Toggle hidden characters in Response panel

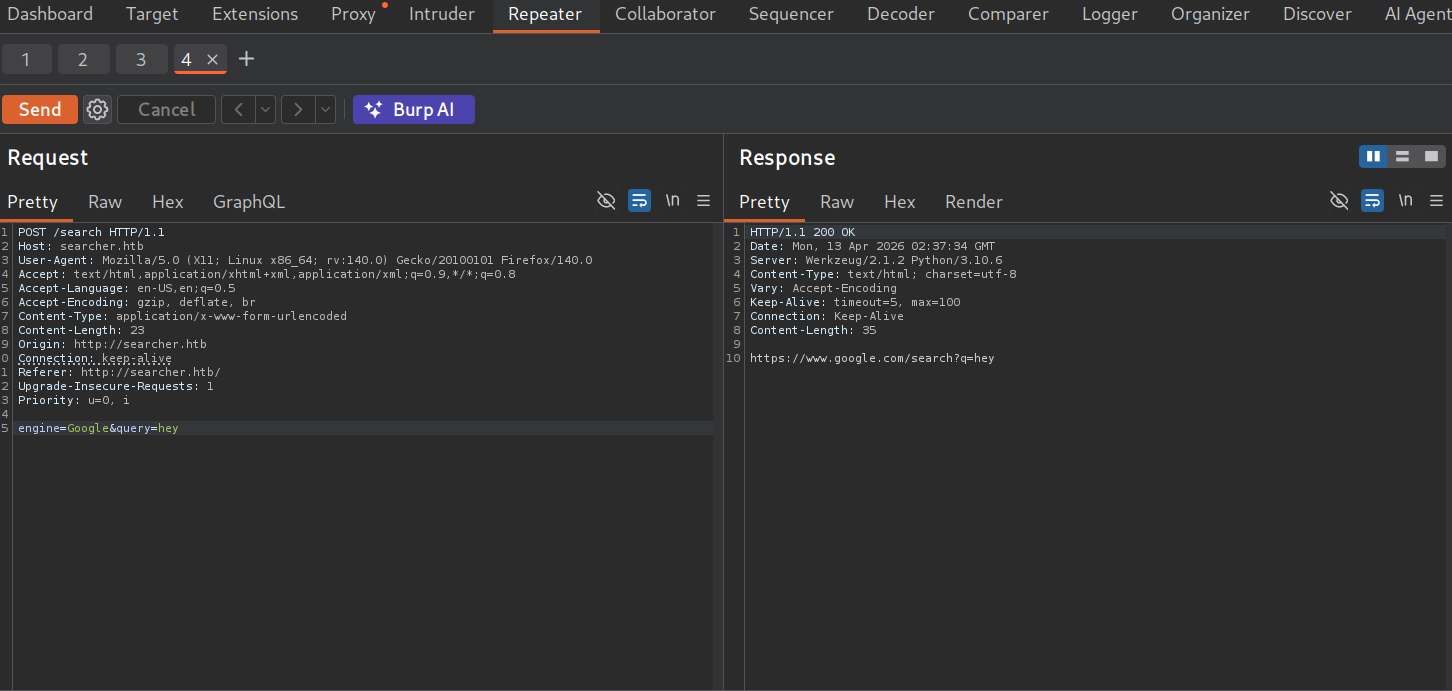(x=1339, y=201)
